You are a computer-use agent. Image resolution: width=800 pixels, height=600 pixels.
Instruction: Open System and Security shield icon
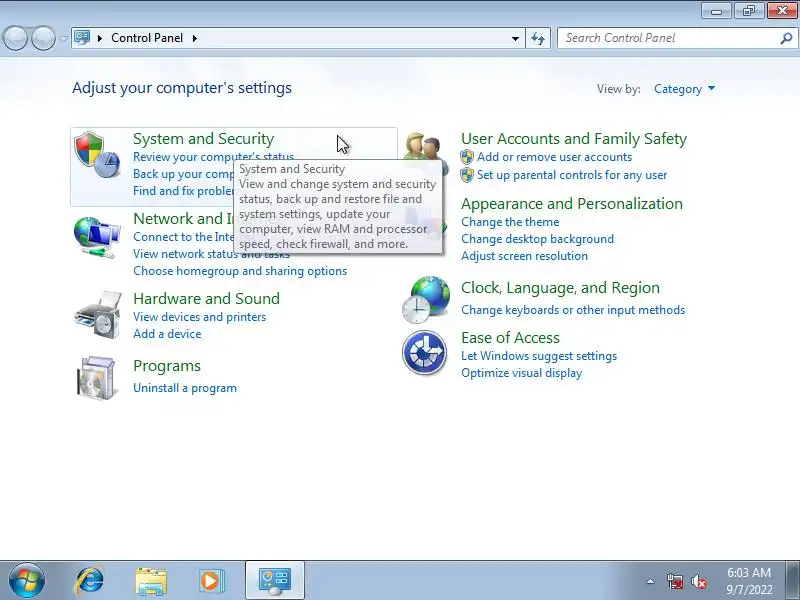click(97, 155)
